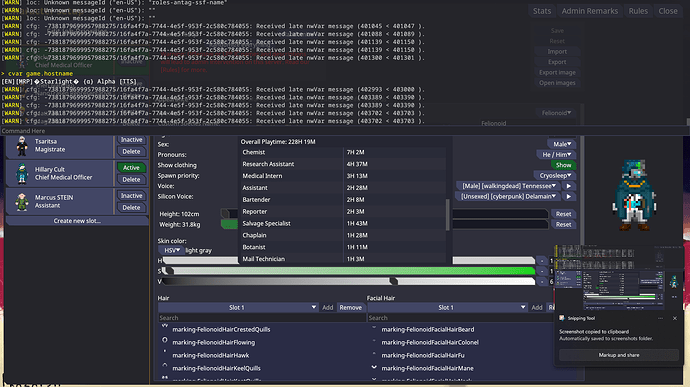Decrease hue value with minus button

click(x=542, y=261)
